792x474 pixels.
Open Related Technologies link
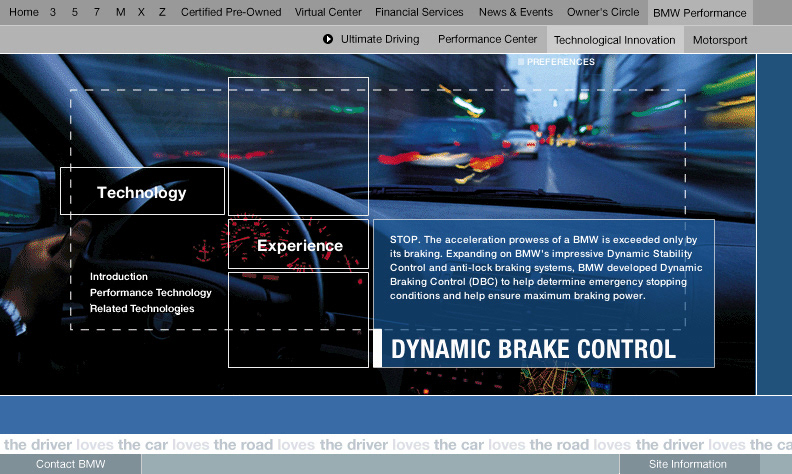point(142,309)
